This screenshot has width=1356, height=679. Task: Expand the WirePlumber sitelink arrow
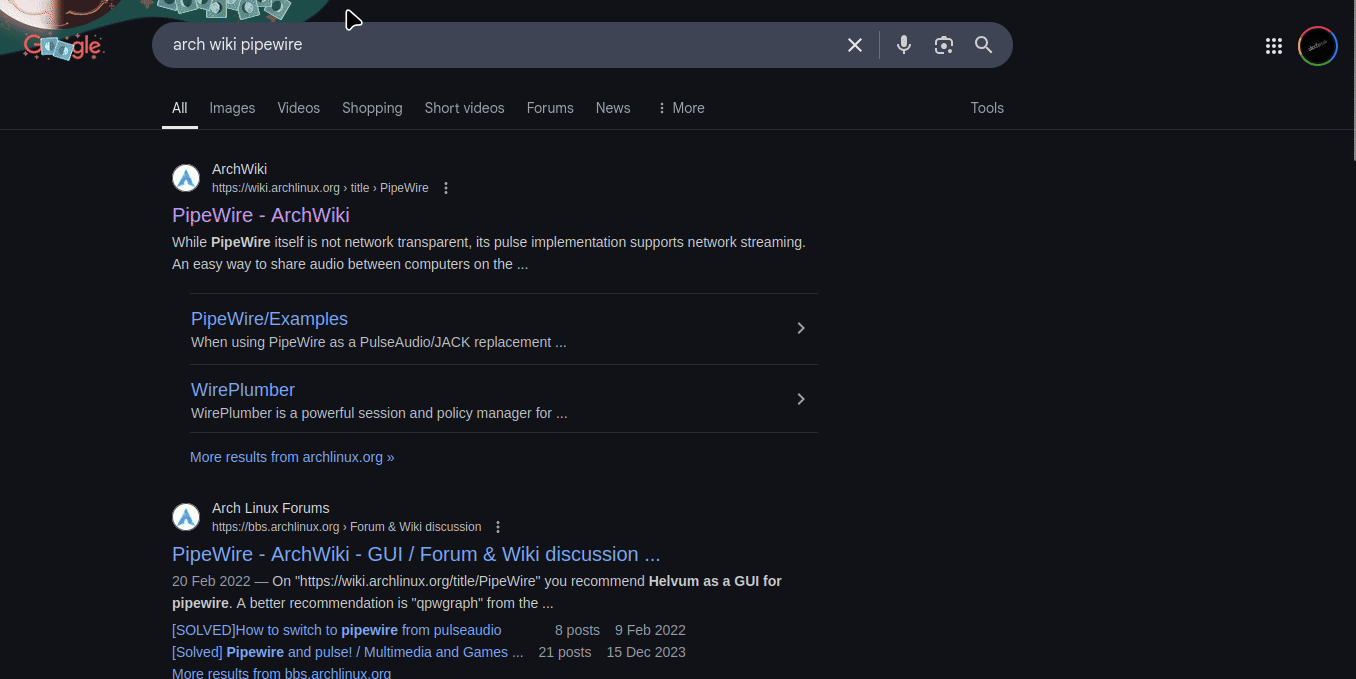[801, 399]
